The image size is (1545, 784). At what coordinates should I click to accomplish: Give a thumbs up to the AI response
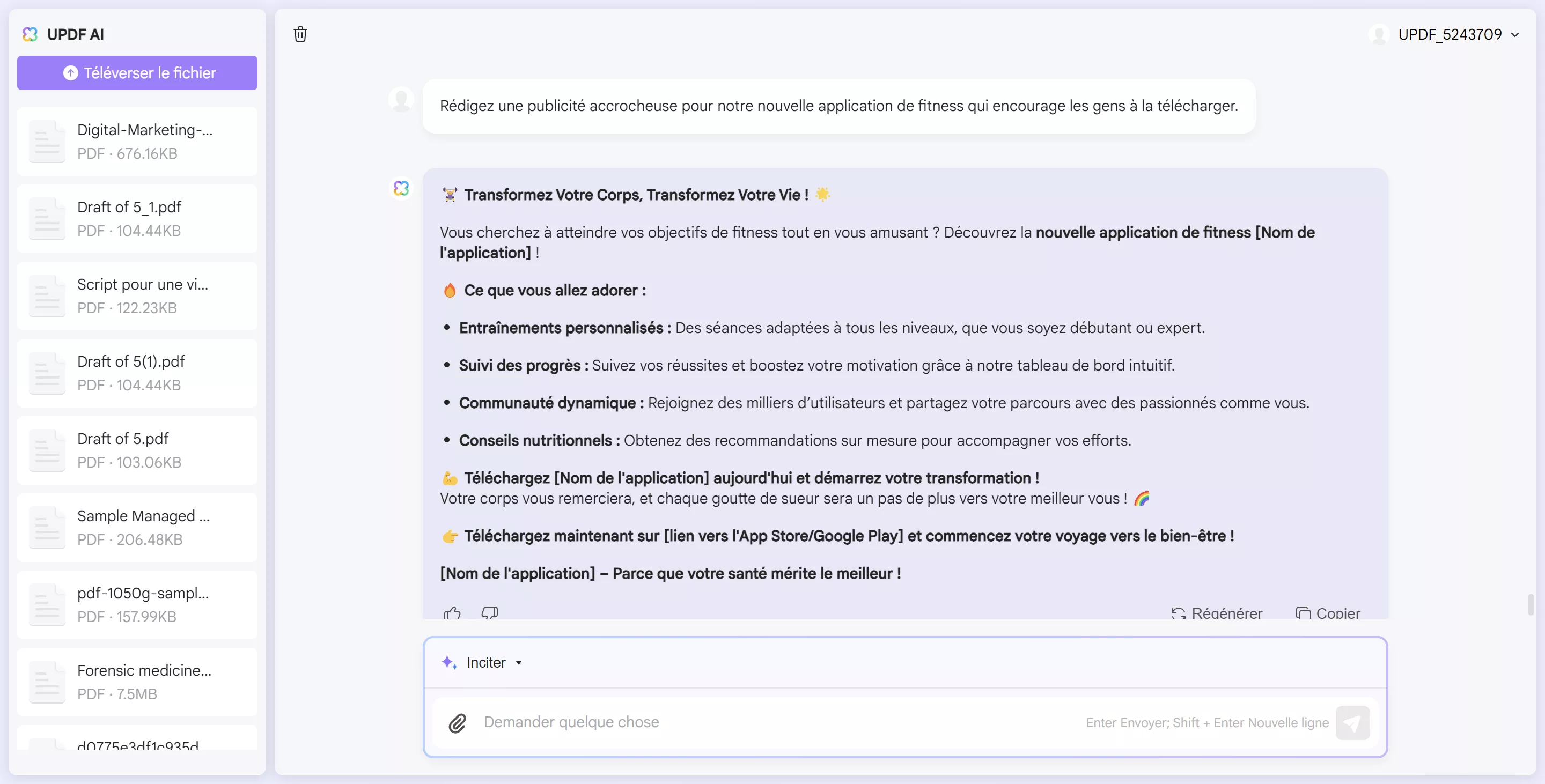point(453,612)
